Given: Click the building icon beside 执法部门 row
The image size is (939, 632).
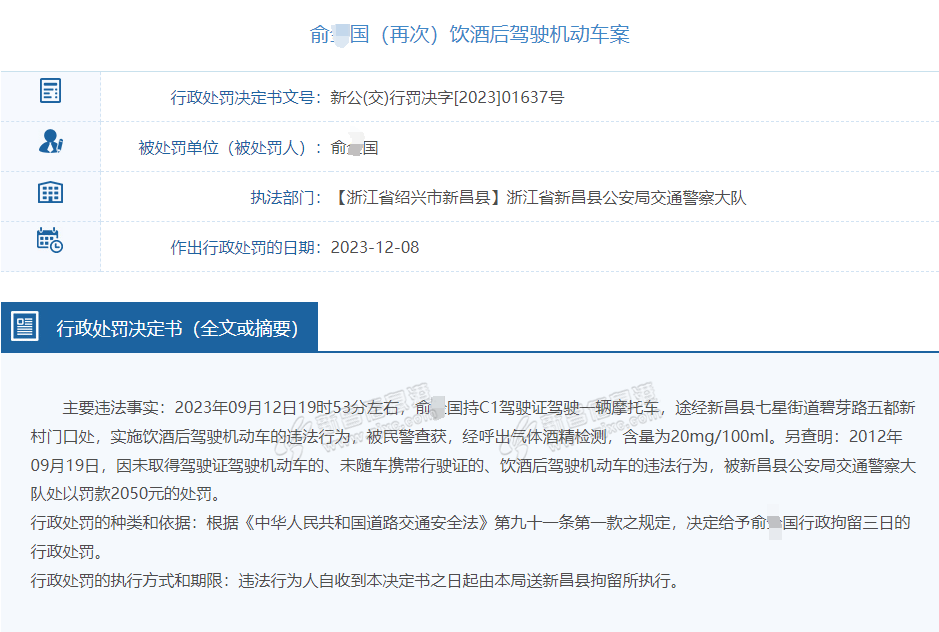Looking at the screenshot, I should tap(50, 193).
